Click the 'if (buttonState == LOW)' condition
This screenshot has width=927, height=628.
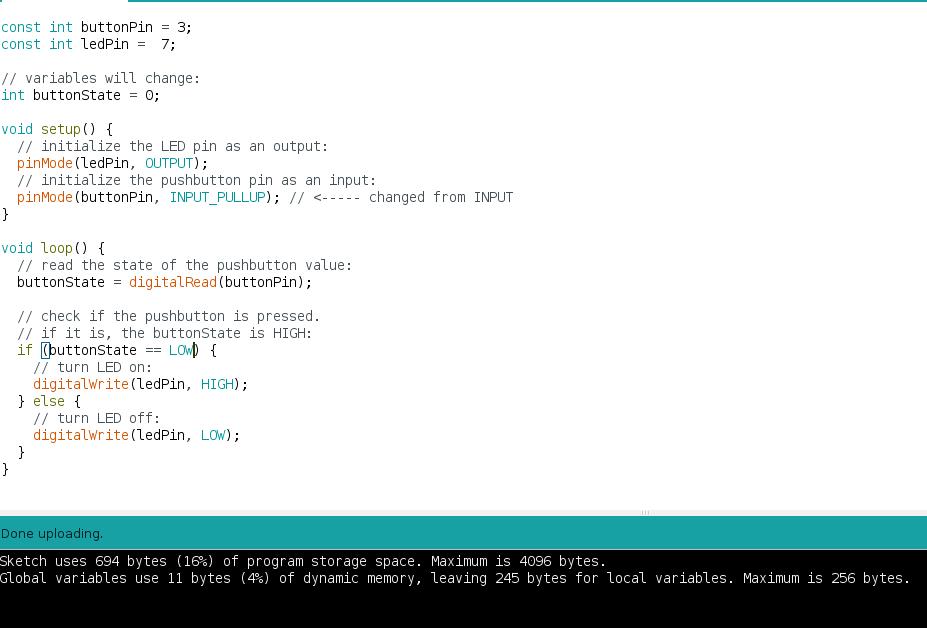[108, 351]
